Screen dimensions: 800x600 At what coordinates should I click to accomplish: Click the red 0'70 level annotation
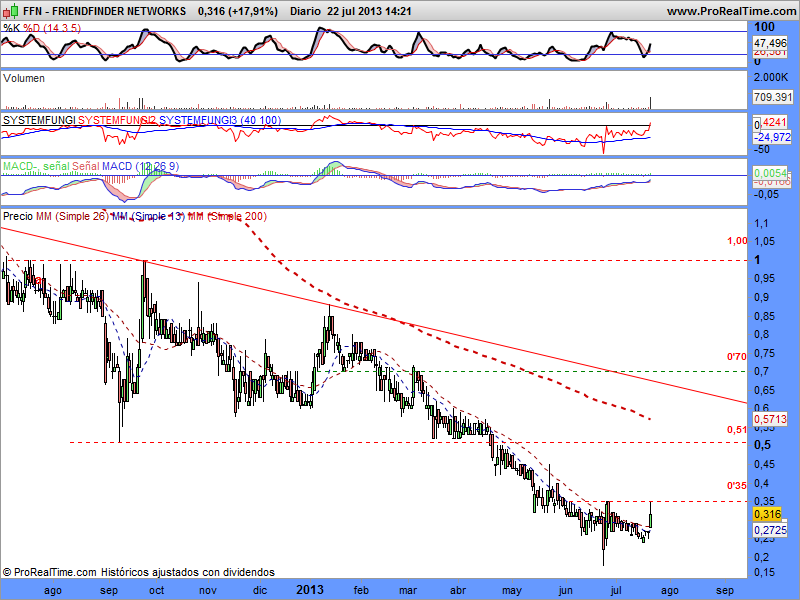point(737,357)
